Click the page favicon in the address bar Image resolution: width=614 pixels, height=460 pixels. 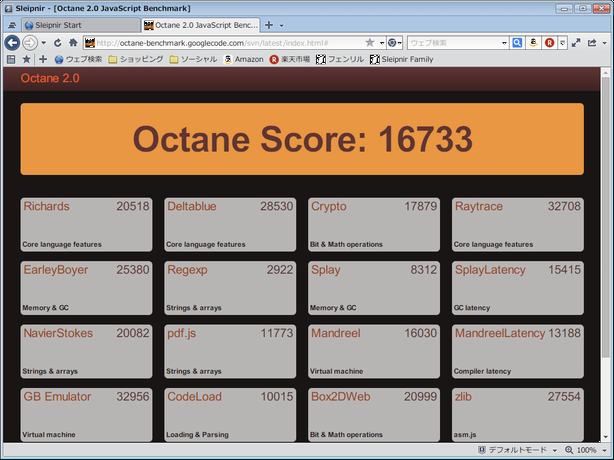pos(90,43)
